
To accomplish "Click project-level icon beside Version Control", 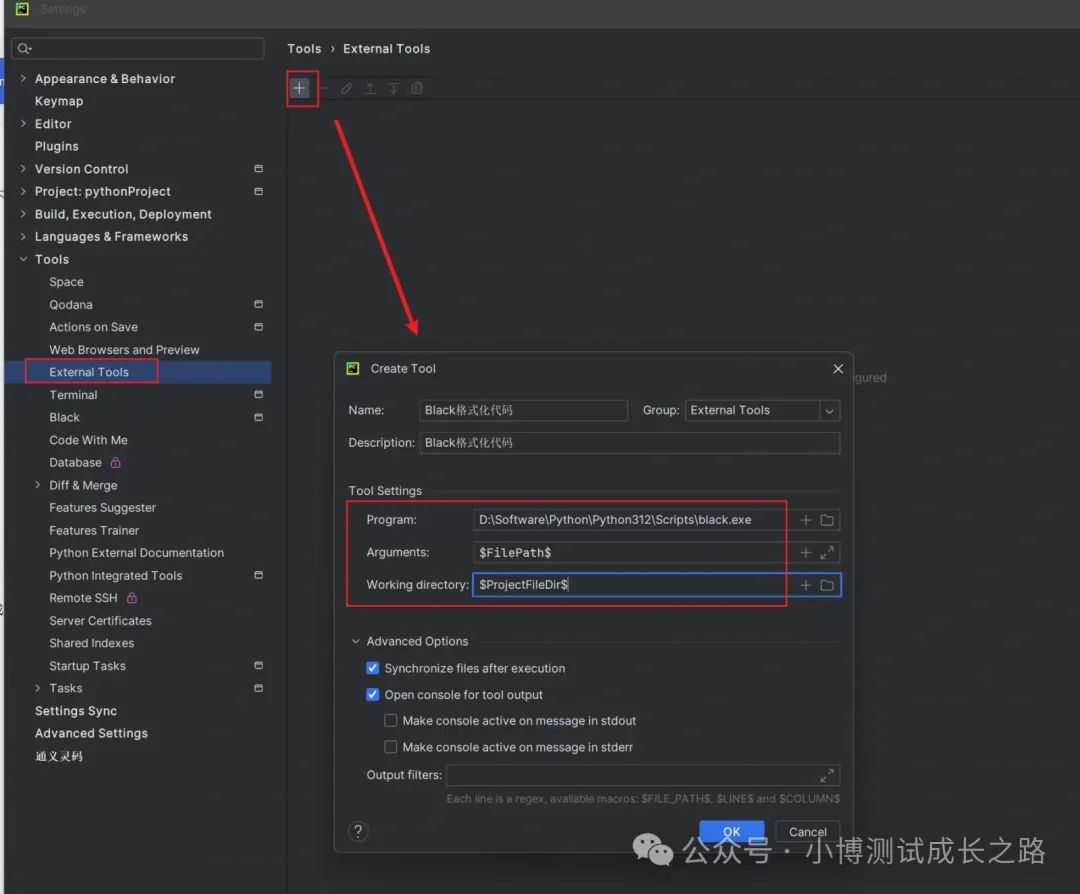I will tap(258, 169).
